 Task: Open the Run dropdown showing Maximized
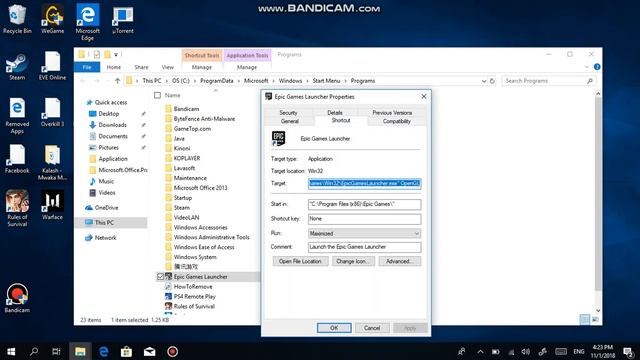tap(364, 233)
